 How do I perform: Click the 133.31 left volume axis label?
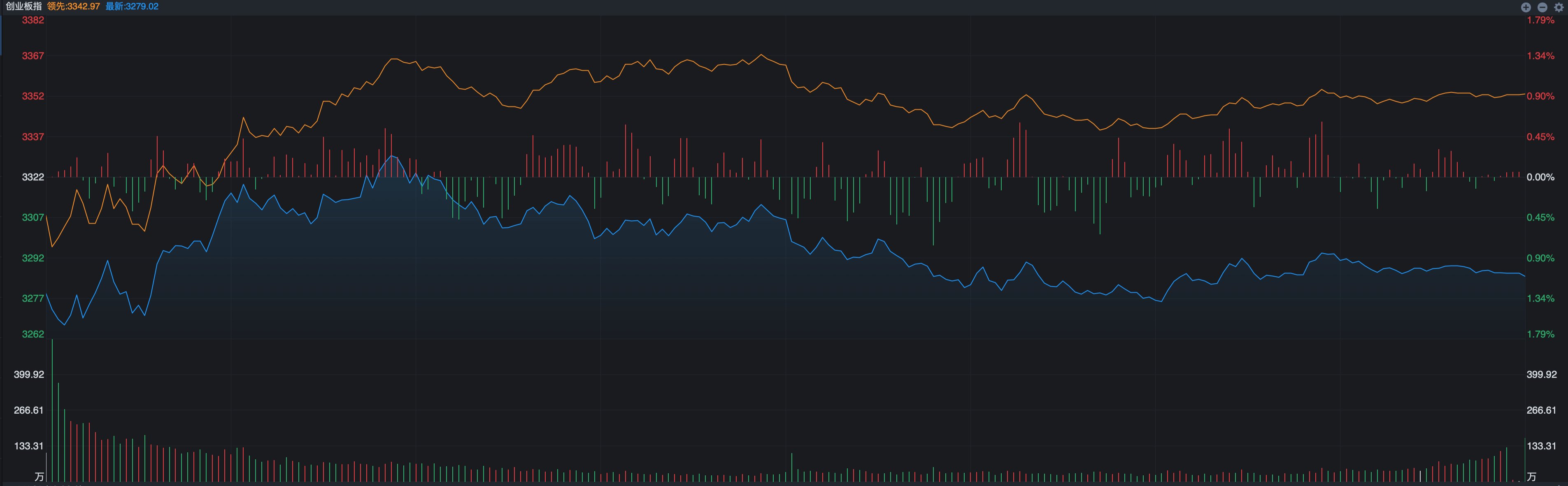click(x=29, y=446)
